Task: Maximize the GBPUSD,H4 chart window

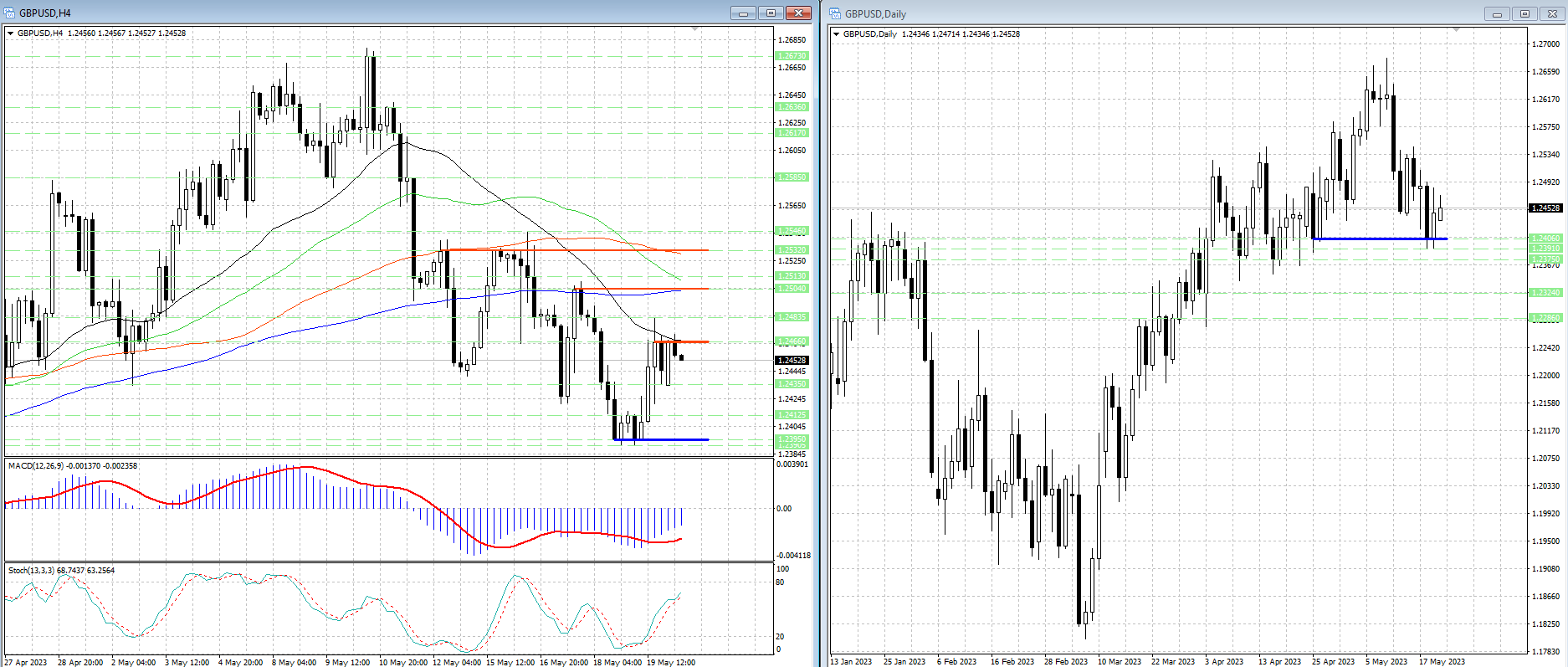Action: (x=771, y=13)
